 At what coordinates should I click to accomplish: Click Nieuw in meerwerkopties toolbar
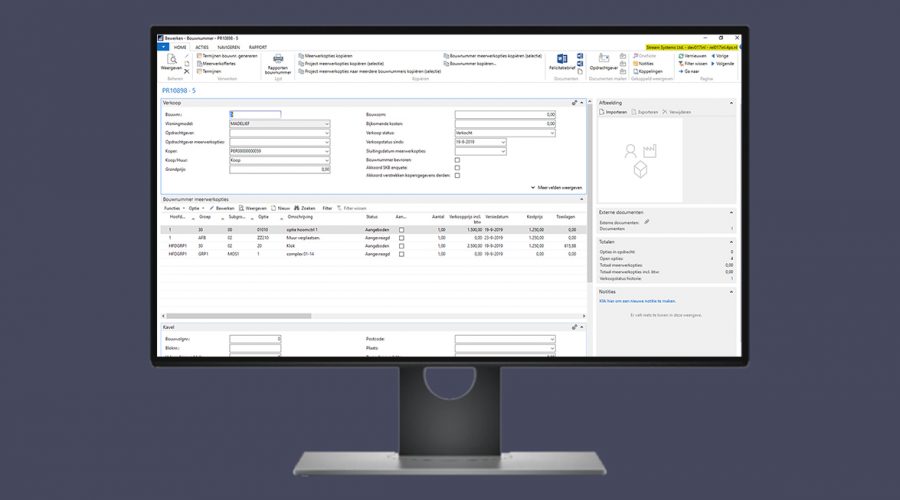[x=281, y=208]
